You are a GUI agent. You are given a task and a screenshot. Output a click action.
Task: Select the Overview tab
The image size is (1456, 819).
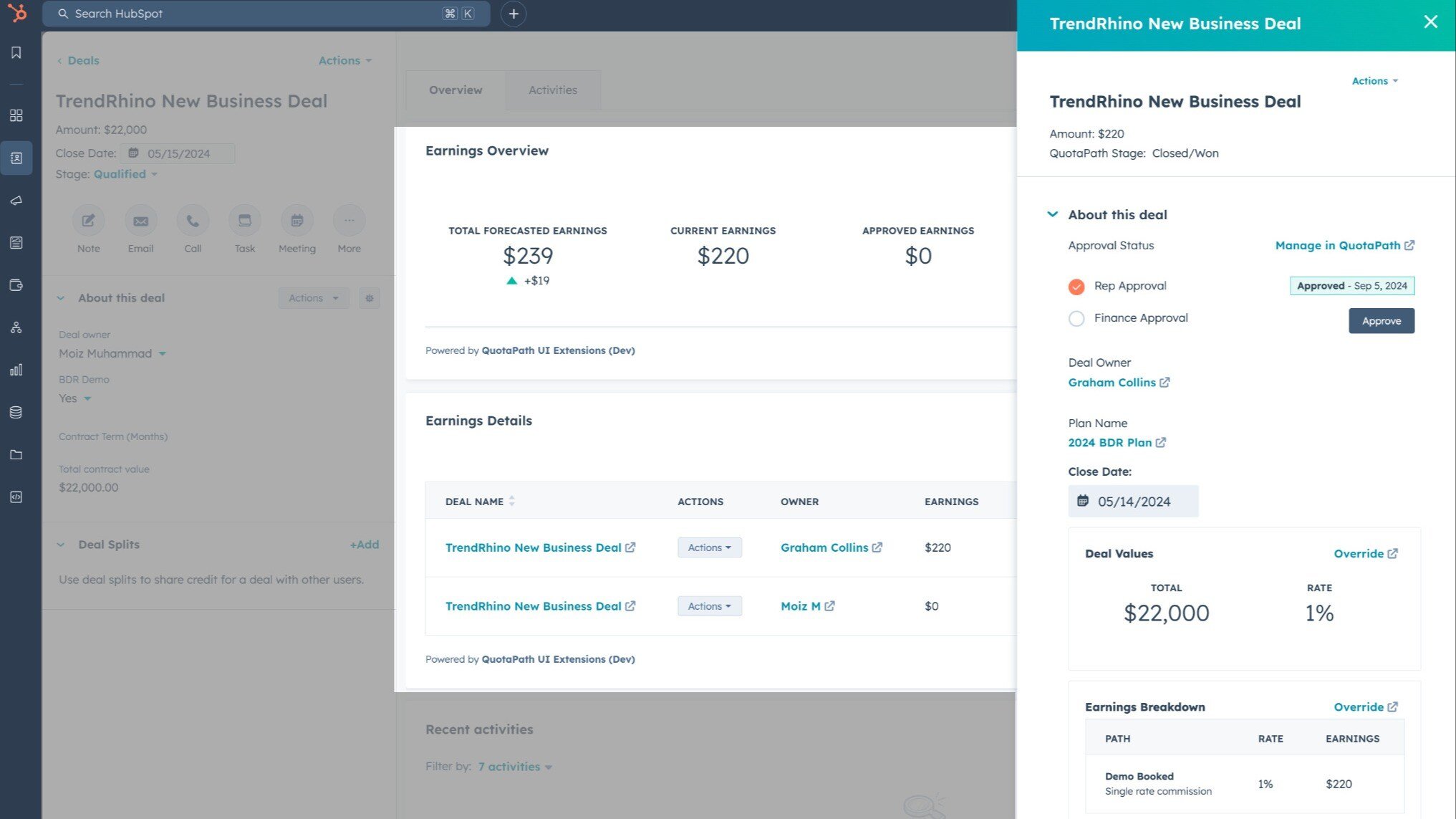click(x=455, y=90)
